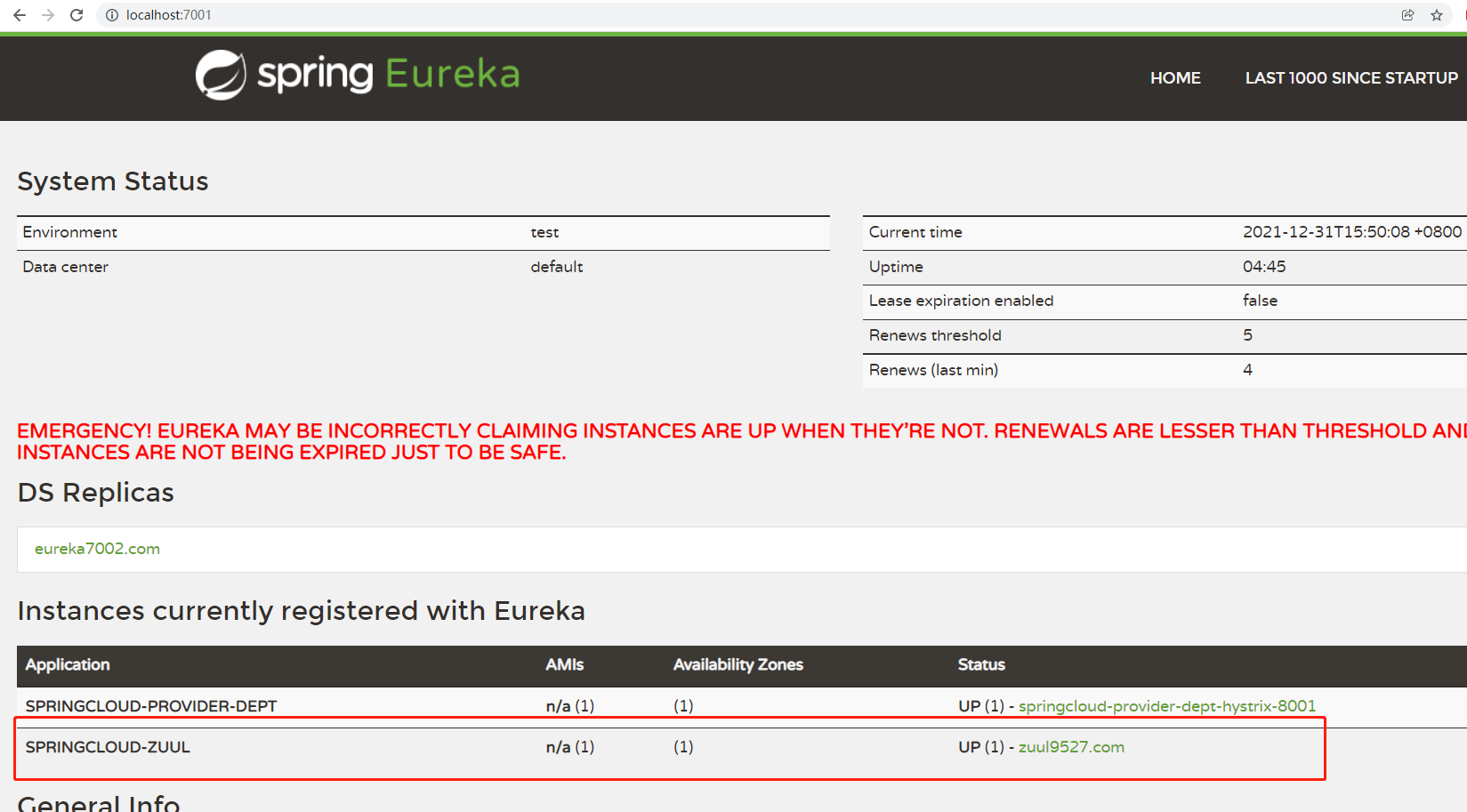This screenshot has width=1467, height=812.
Task: Click the AMIs column header
Action: click(x=565, y=665)
